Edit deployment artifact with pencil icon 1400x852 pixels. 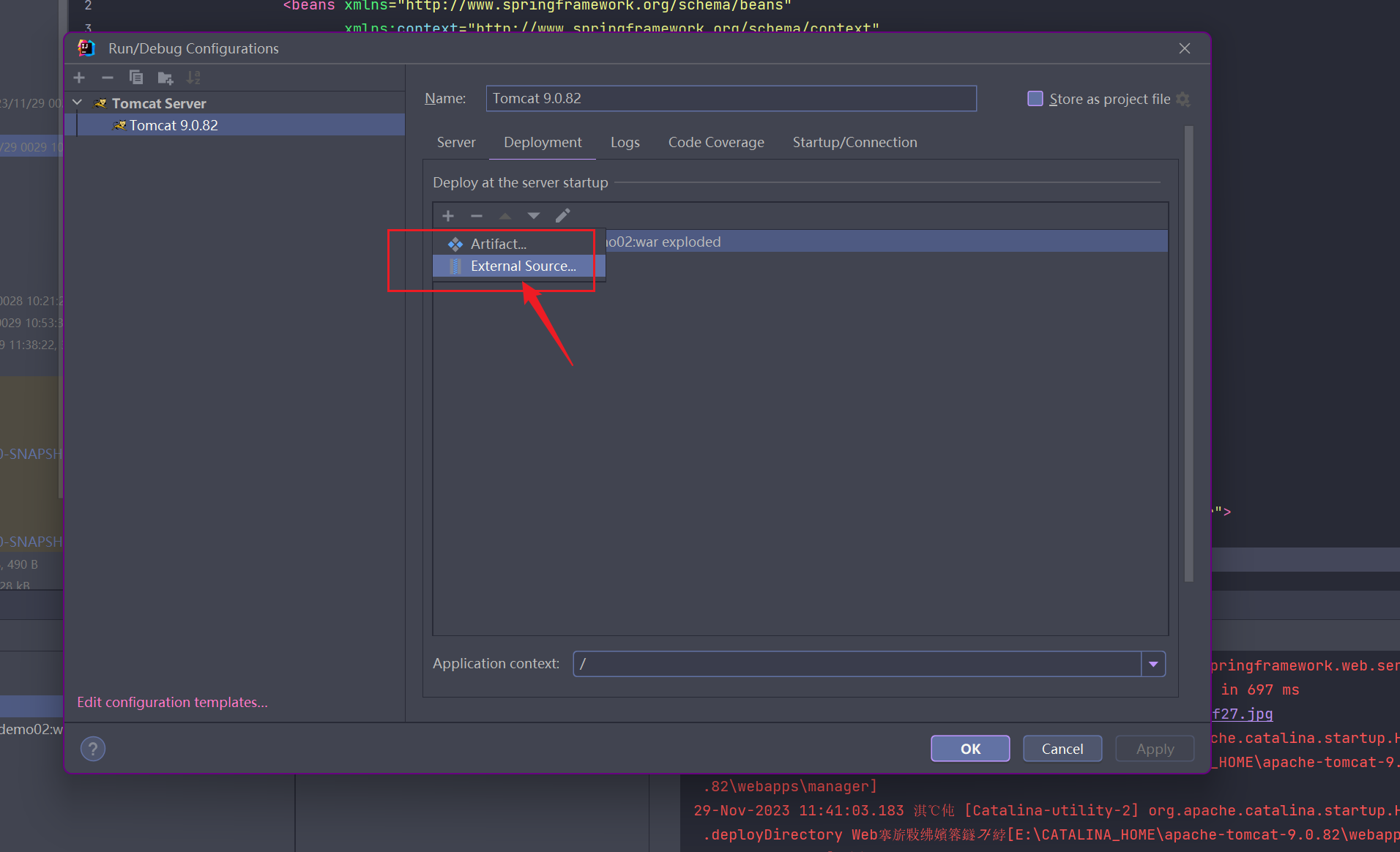click(562, 216)
